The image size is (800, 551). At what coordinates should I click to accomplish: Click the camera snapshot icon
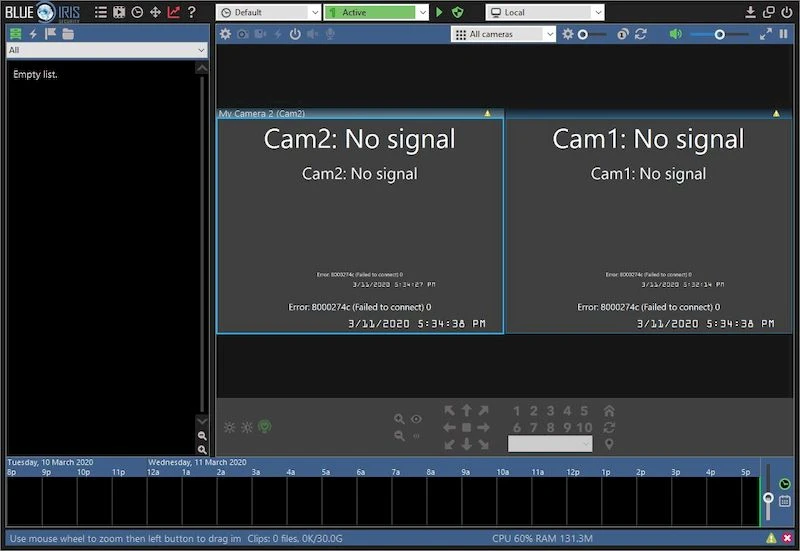coord(243,34)
